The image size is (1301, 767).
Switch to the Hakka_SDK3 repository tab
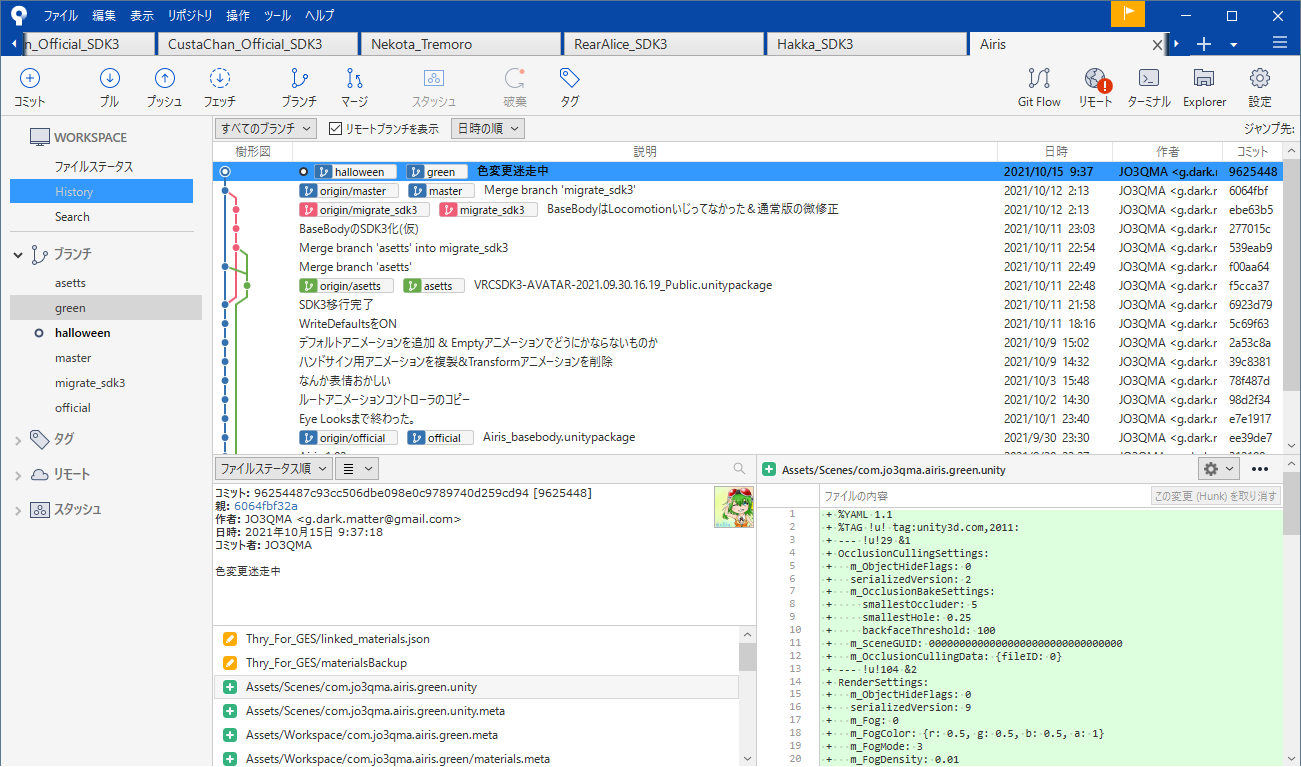pos(866,44)
